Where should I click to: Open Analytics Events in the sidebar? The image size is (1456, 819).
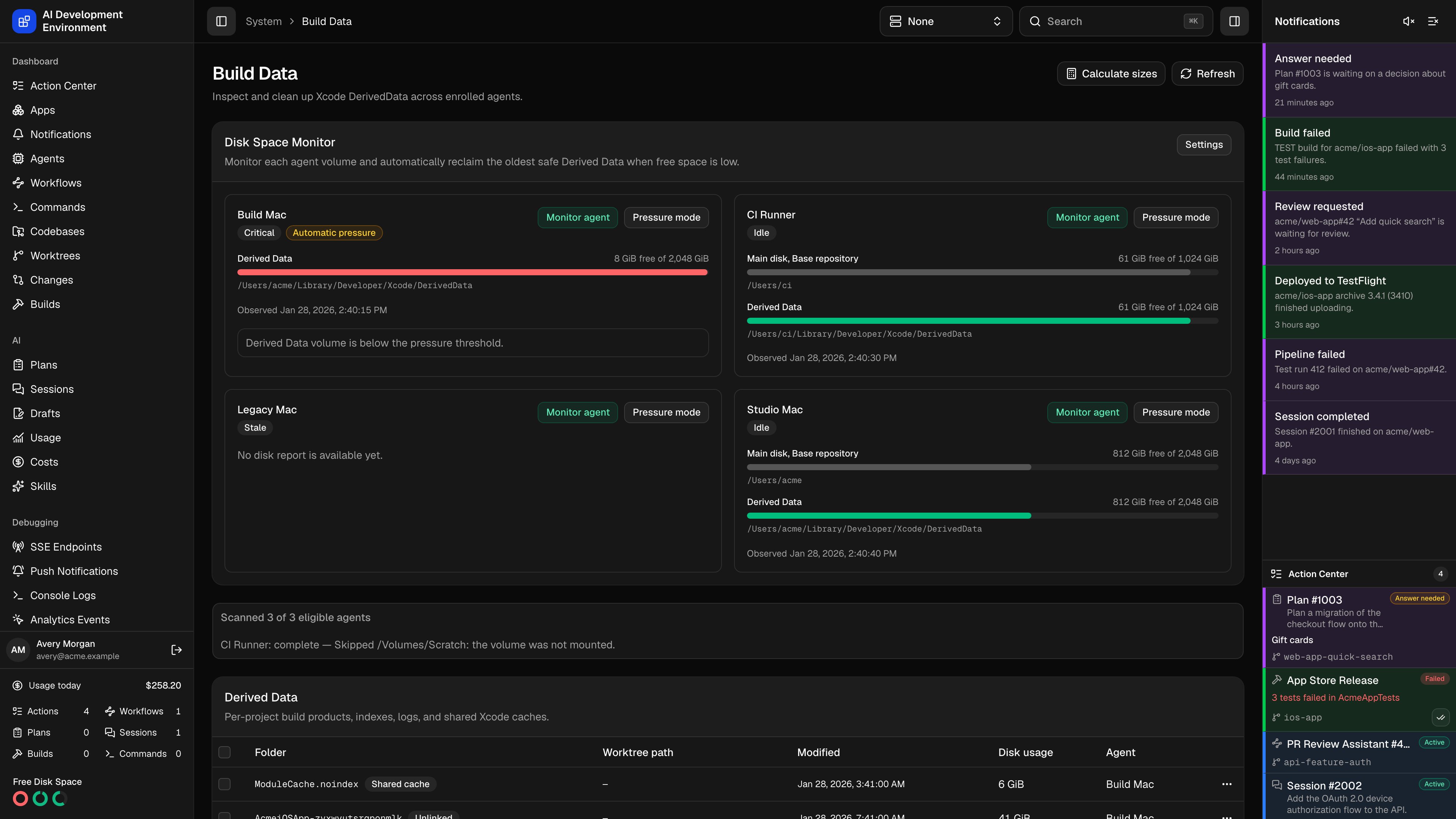[97, 620]
